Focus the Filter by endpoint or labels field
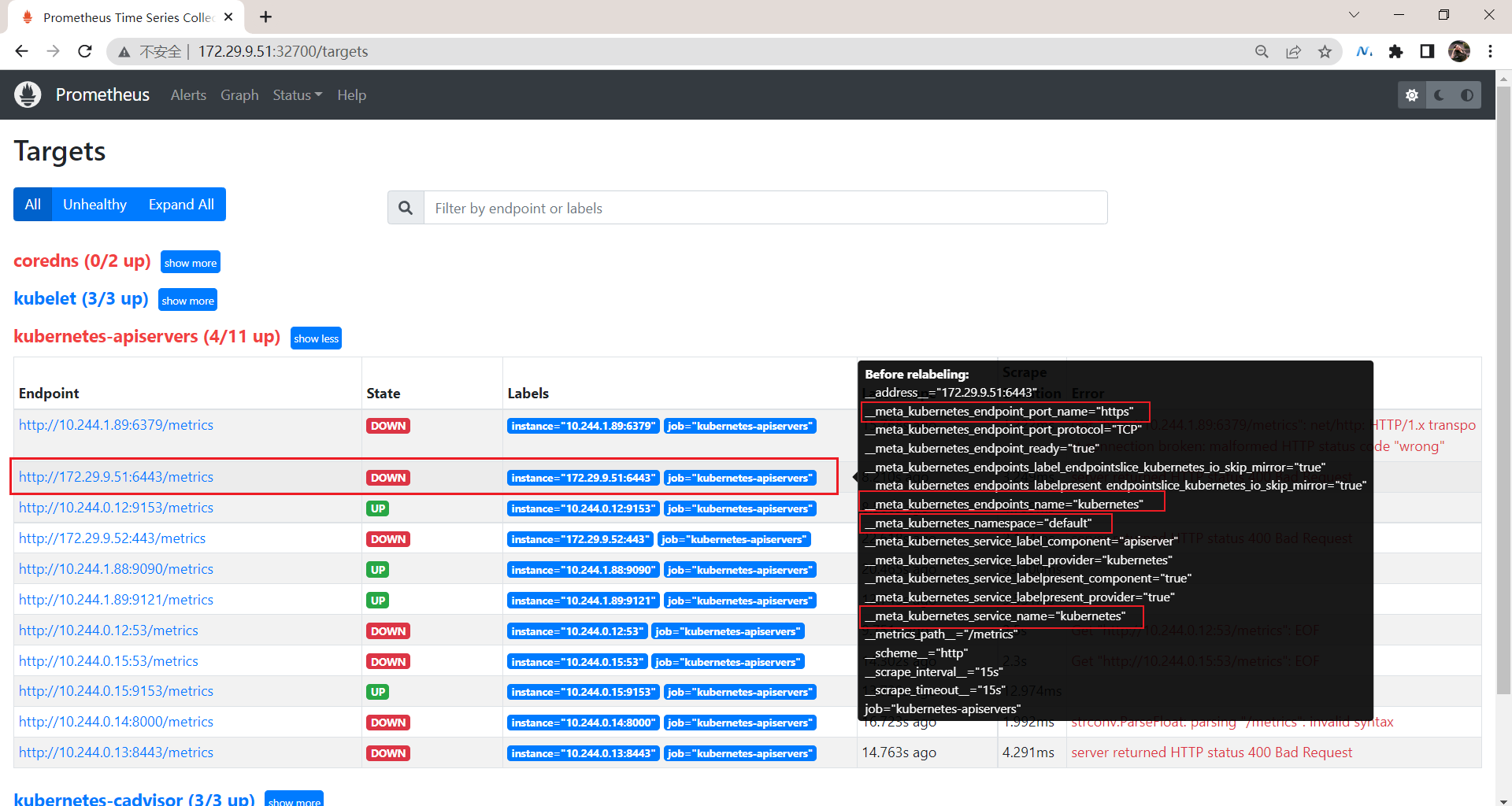The image size is (1512, 806). [x=765, y=208]
